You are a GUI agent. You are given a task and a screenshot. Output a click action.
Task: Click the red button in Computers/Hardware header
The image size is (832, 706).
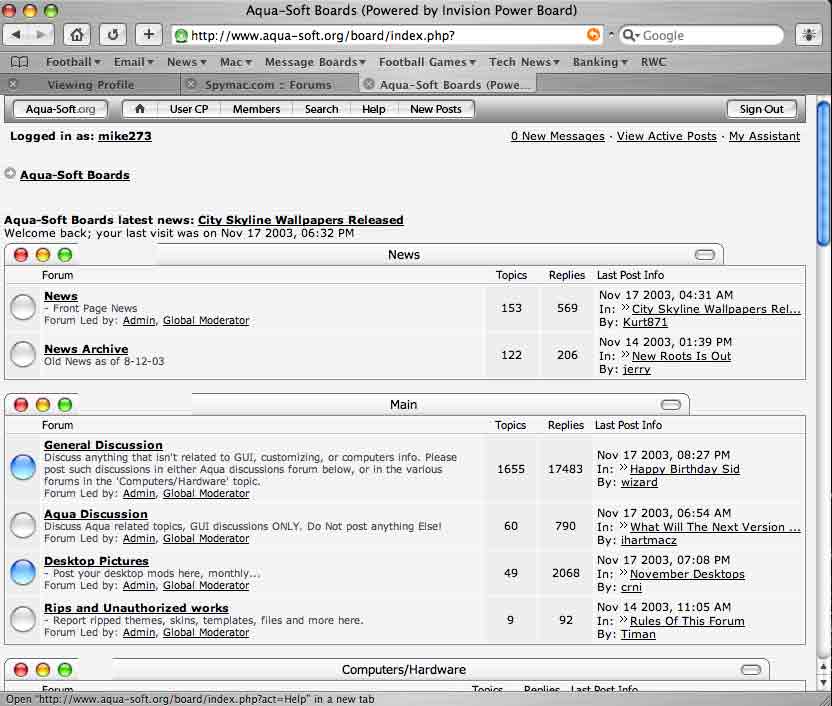click(21, 669)
